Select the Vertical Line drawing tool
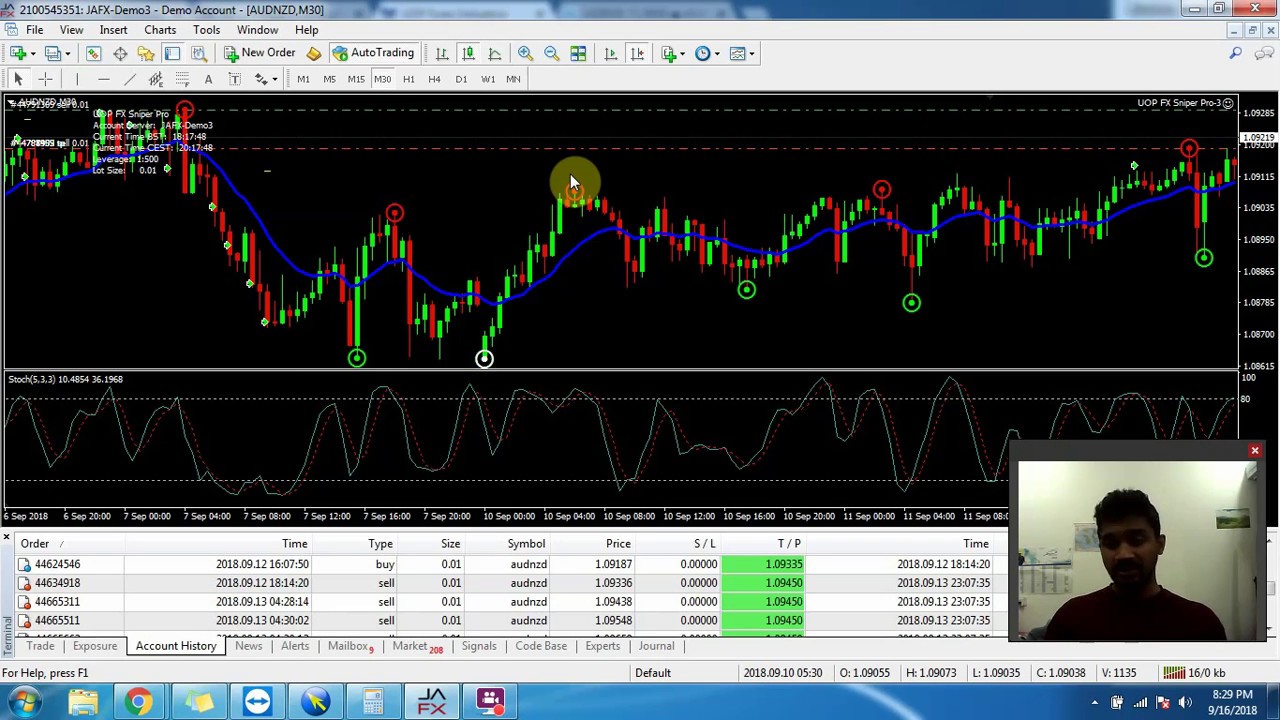The height and width of the screenshot is (720, 1280). [77, 79]
